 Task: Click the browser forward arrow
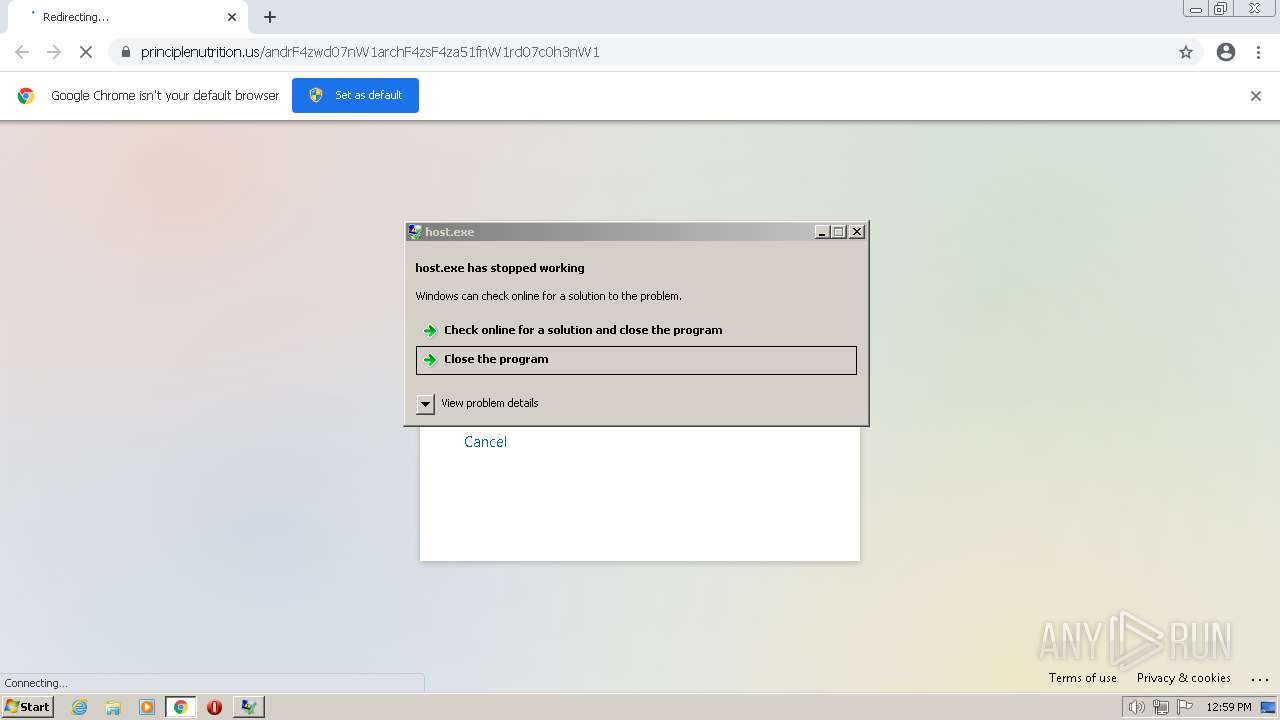click(x=54, y=52)
